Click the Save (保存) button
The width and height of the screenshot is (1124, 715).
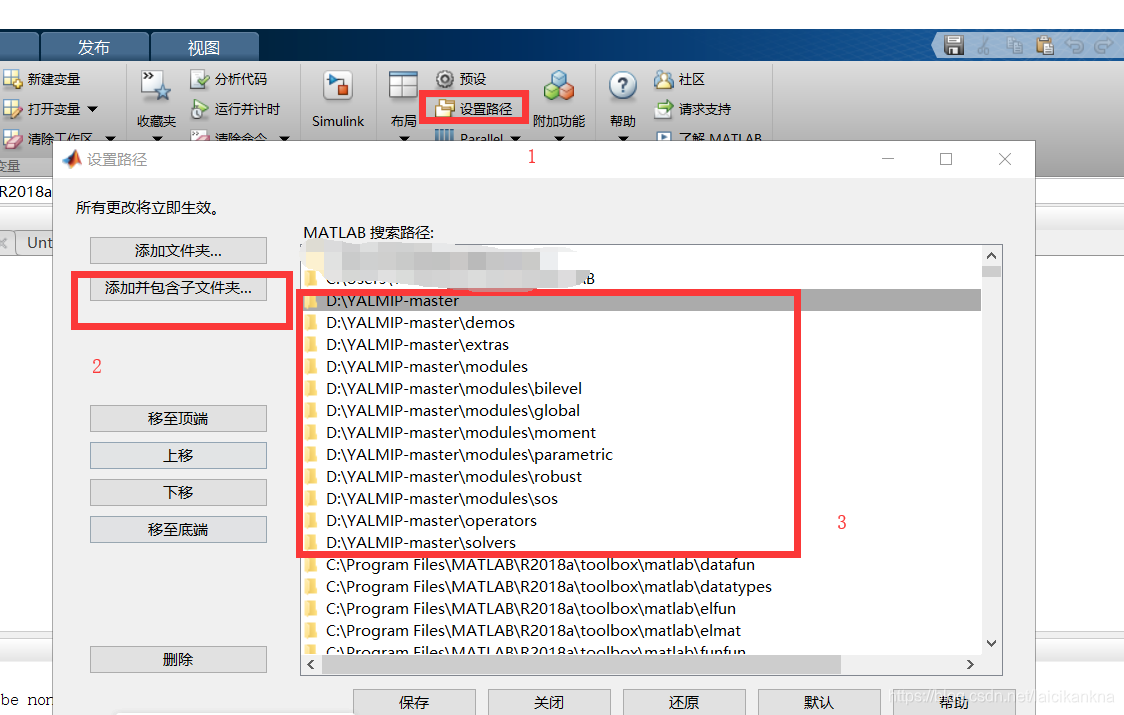[414, 702]
